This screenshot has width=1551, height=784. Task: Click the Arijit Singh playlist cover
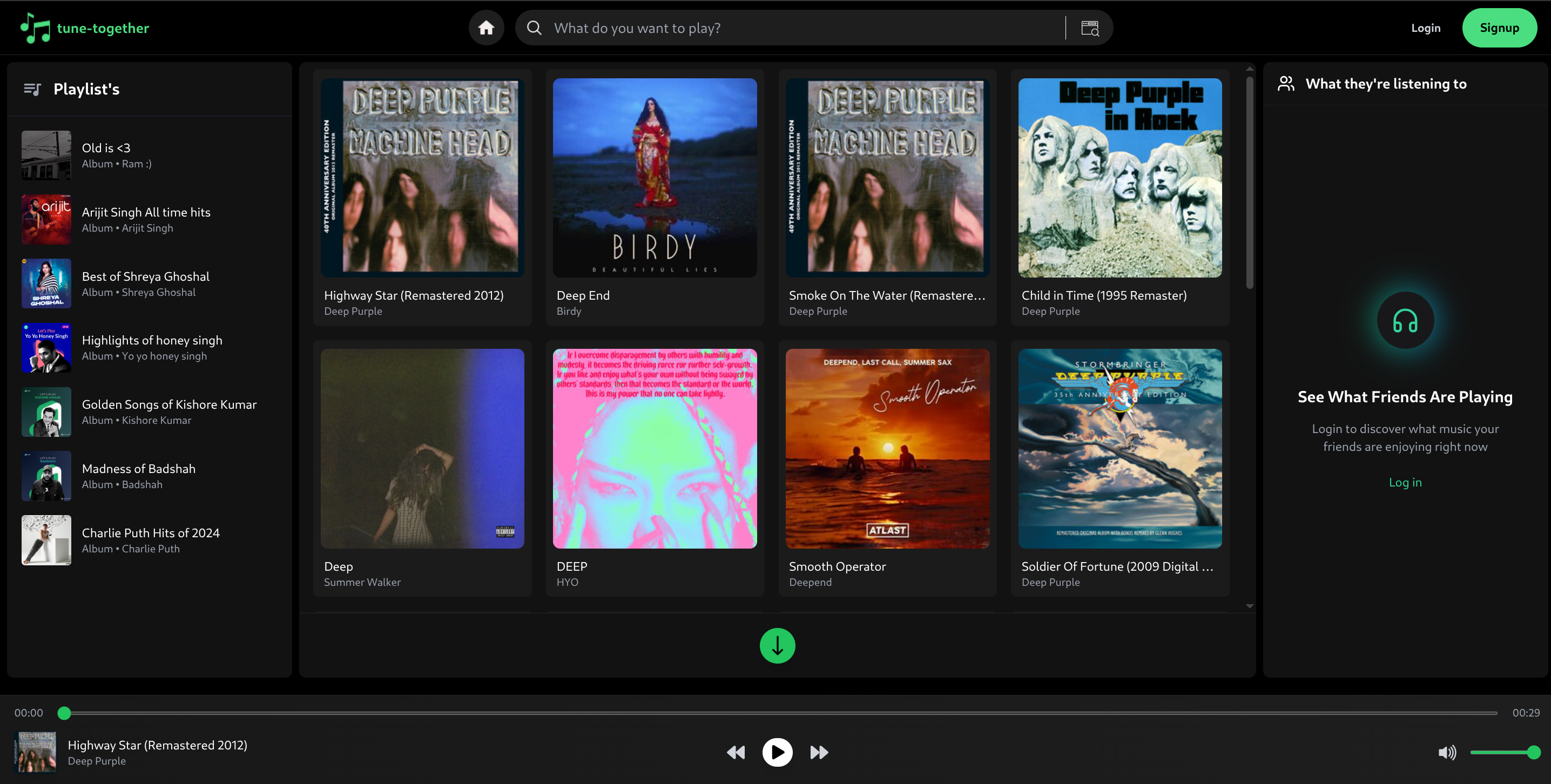click(46, 220)
